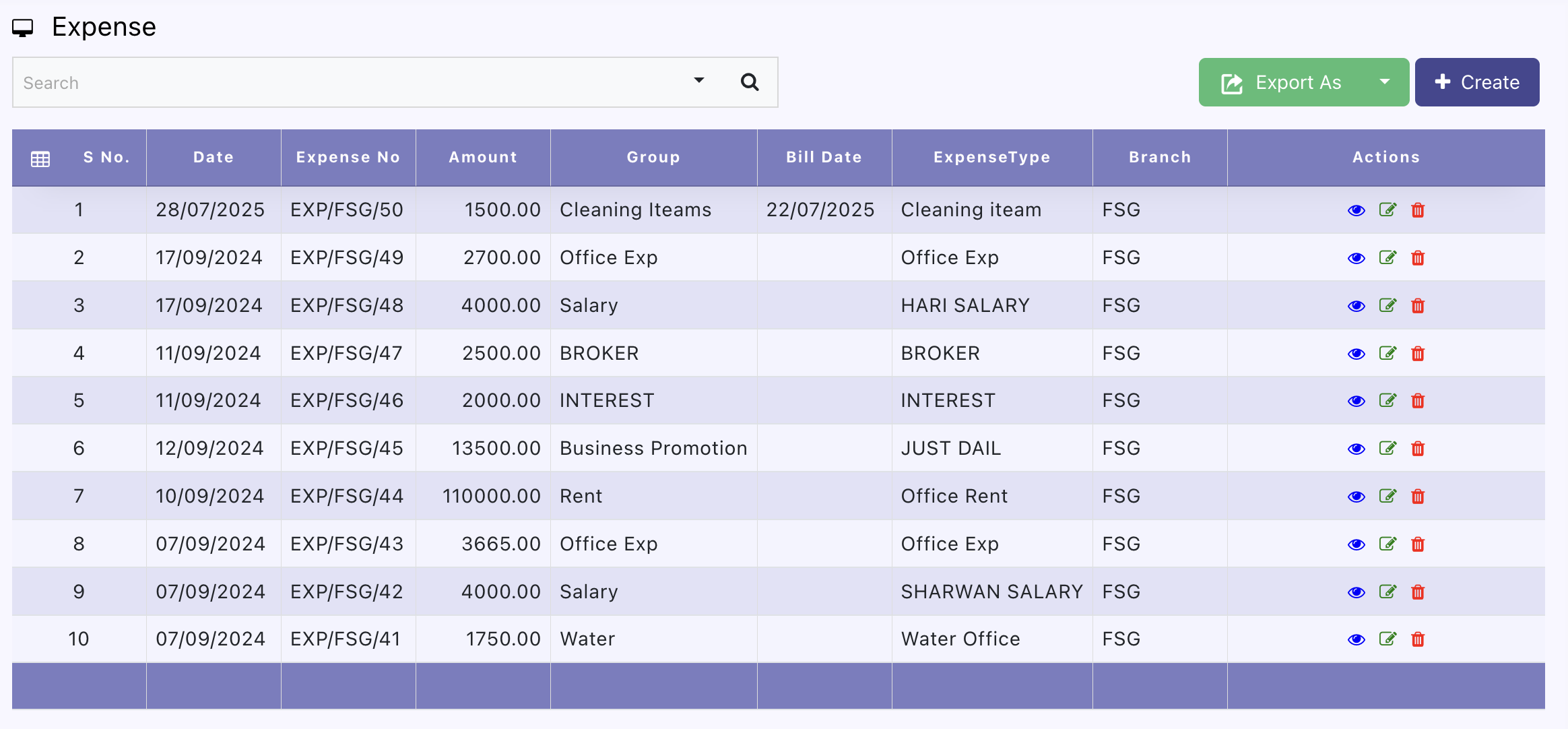Delete the JUST DAIL expense entry
This screenshot has width=1568, height=729.
point(1418,449)
